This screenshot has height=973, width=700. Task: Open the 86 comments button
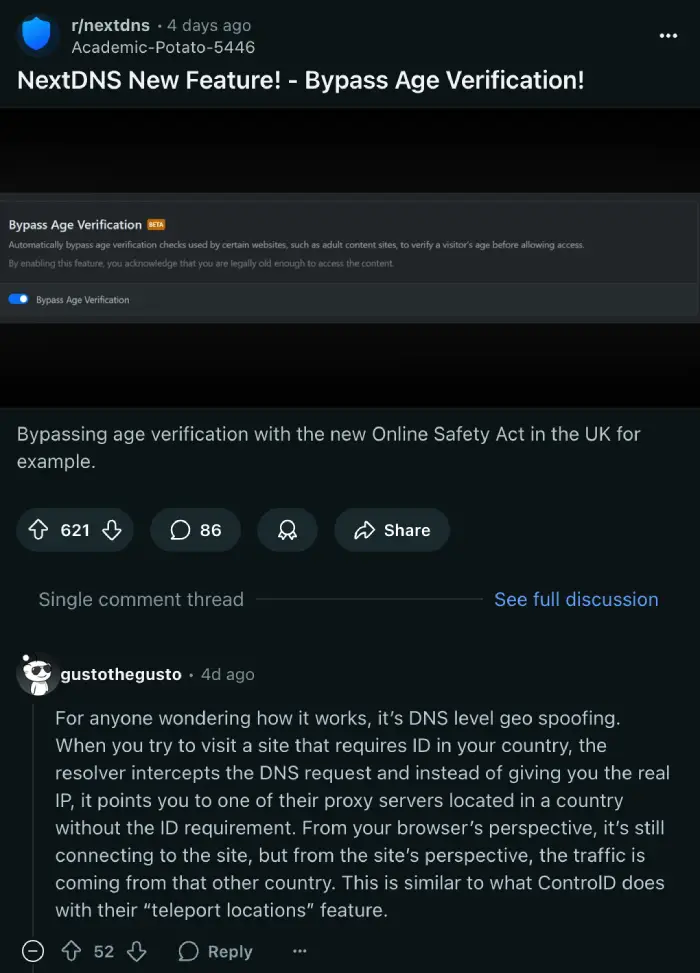pyautogui.click(x=195, y=530)
